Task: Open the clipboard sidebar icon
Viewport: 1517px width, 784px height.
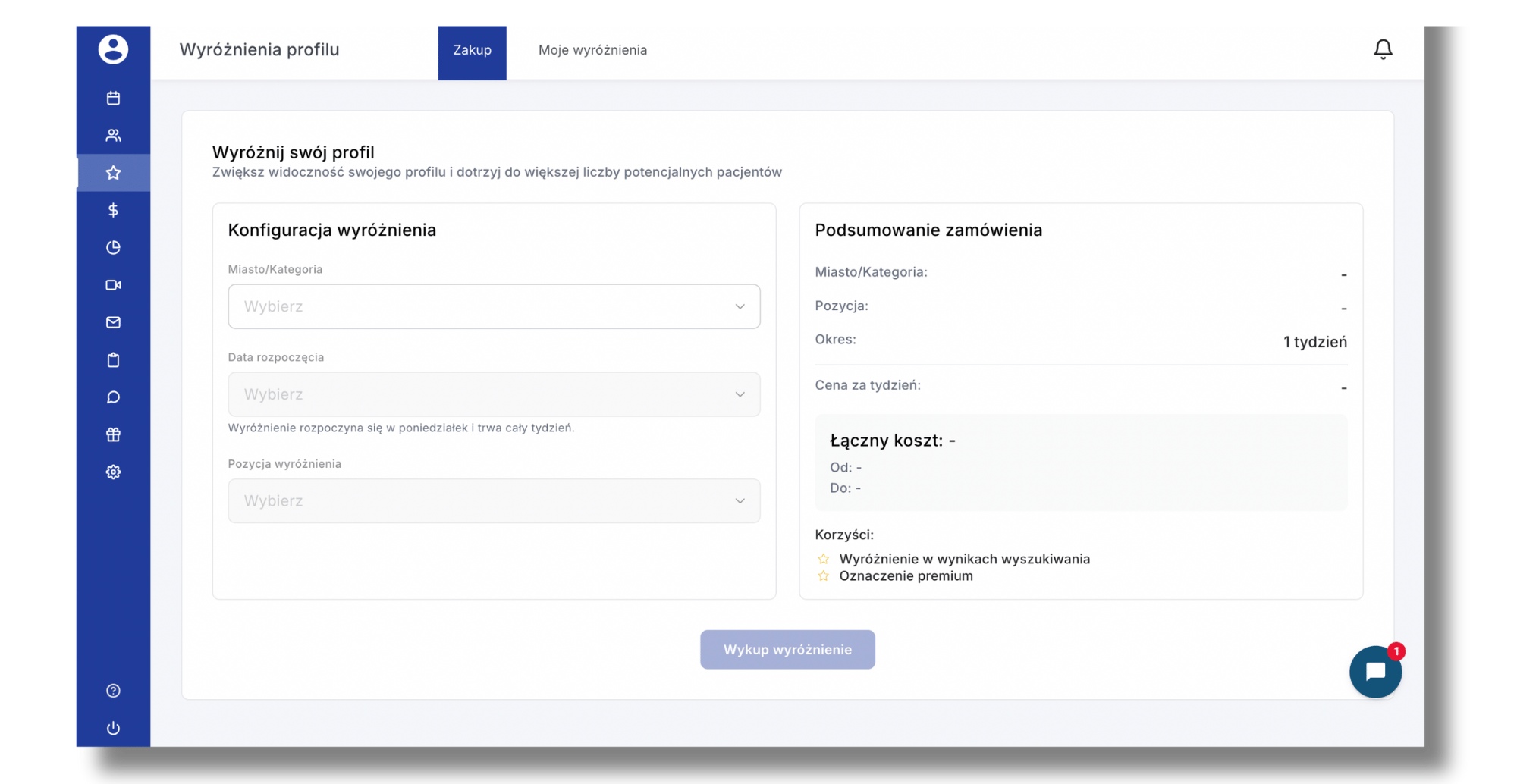Action: pyautogui.click(x=113, y=360)
